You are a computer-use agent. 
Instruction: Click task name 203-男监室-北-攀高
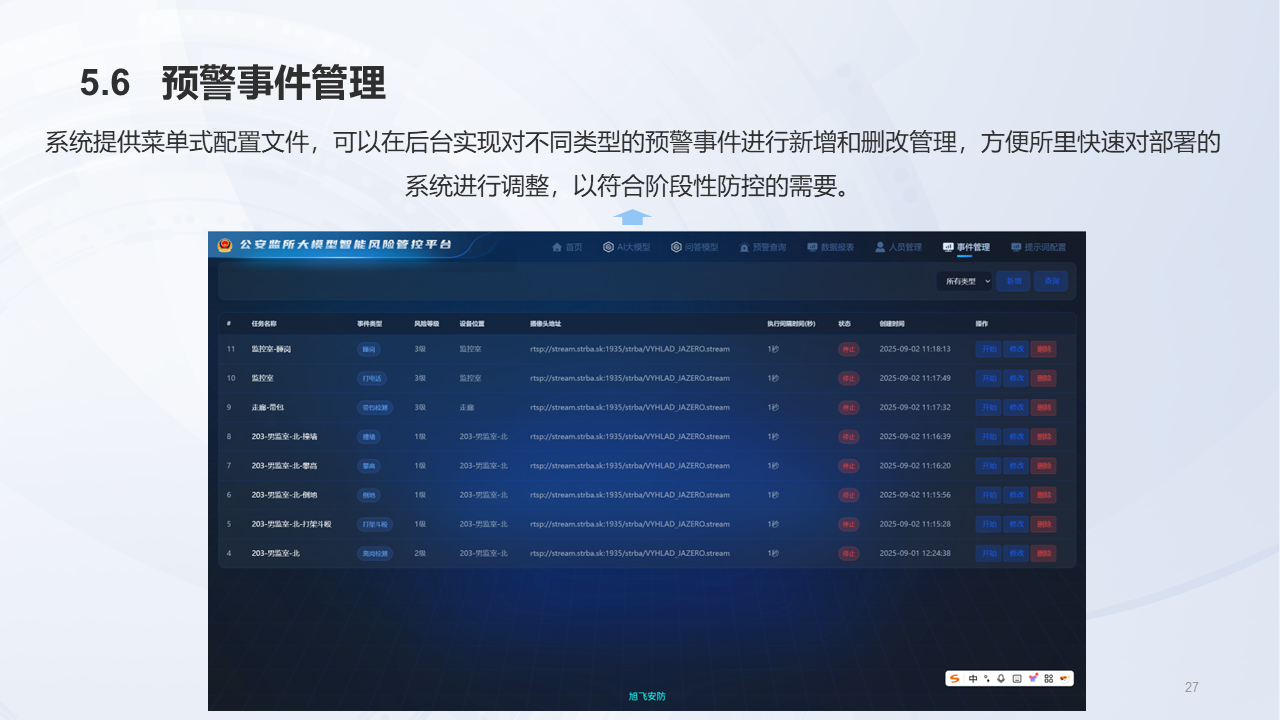(x=284, y=465)
